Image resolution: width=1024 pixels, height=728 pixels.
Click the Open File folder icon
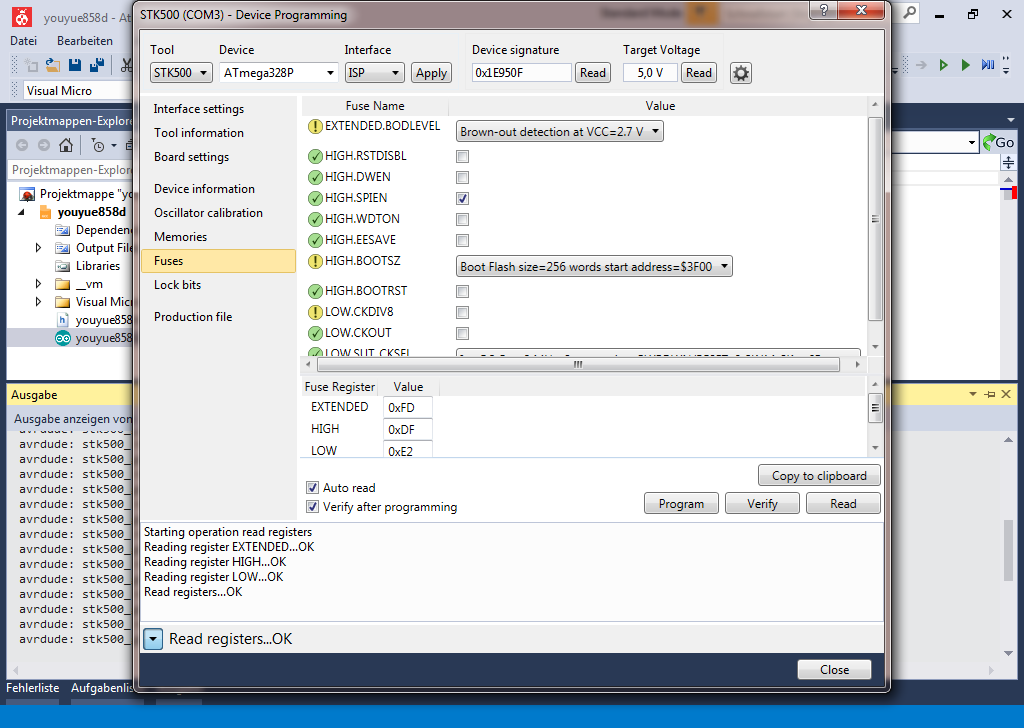[x=53, y=65]
